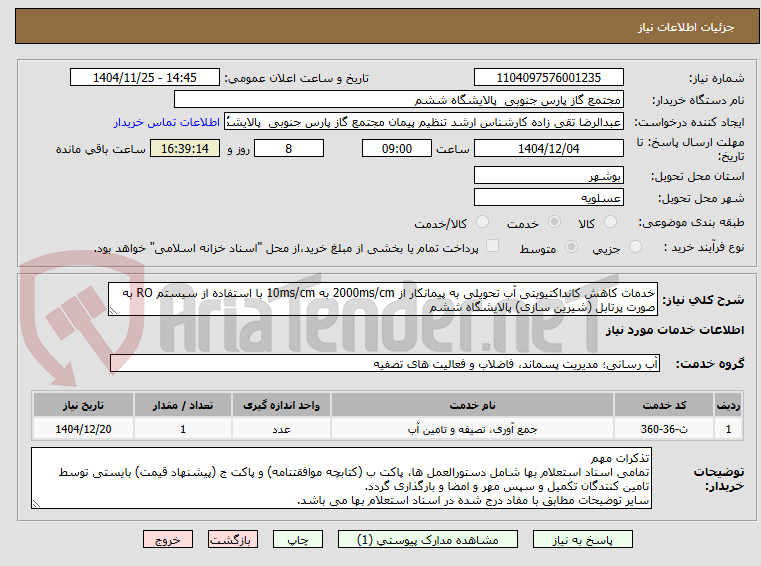Click the ردیف column header
Viewport: 761px width, 566px height.
pos(728,405)
